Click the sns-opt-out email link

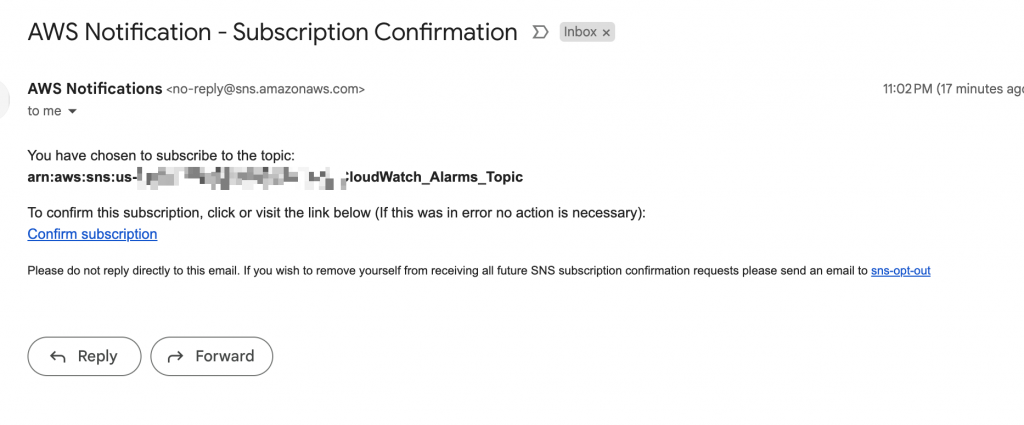(900, 270)
